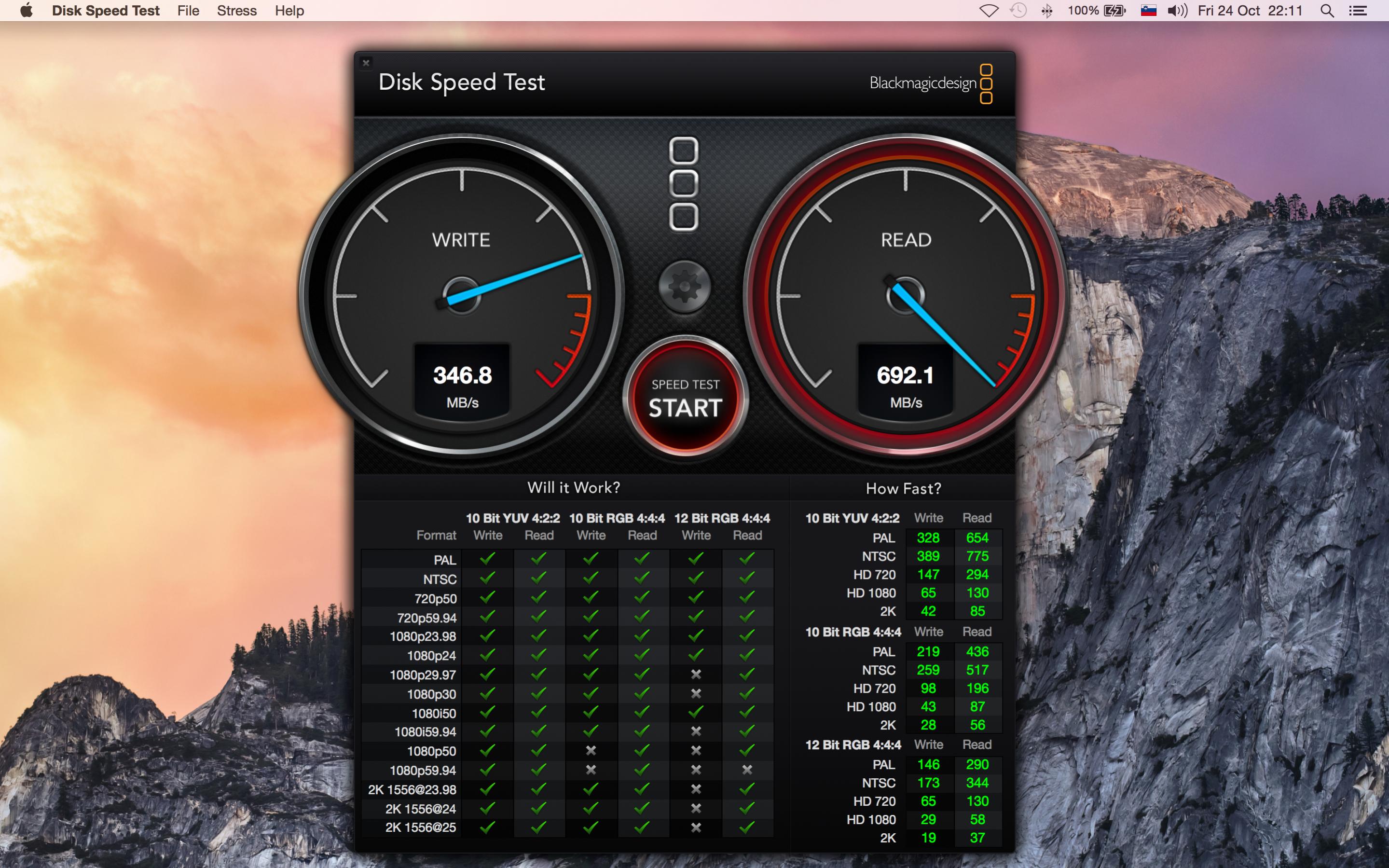
Task: Click the 720p50 10 Bit YUV Read checkmark
Action: pos(538,597)
